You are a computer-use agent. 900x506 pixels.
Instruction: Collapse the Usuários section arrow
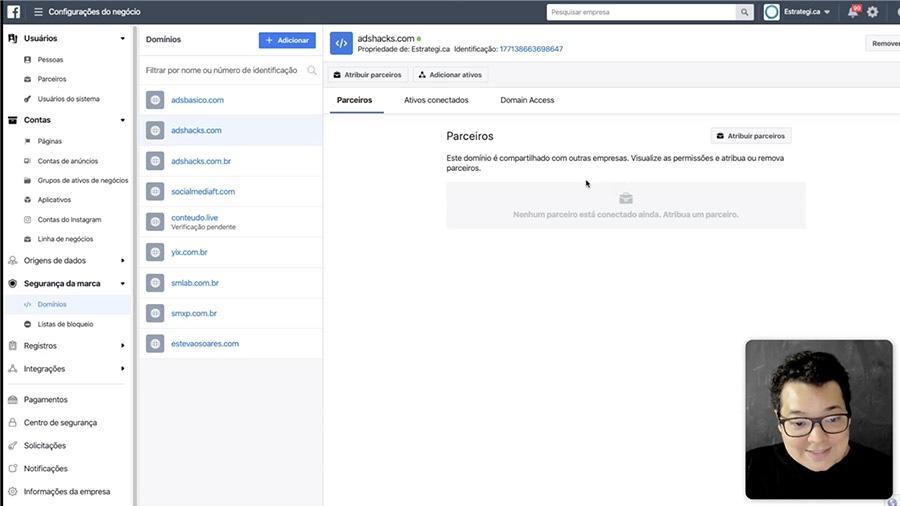[122, 38]
